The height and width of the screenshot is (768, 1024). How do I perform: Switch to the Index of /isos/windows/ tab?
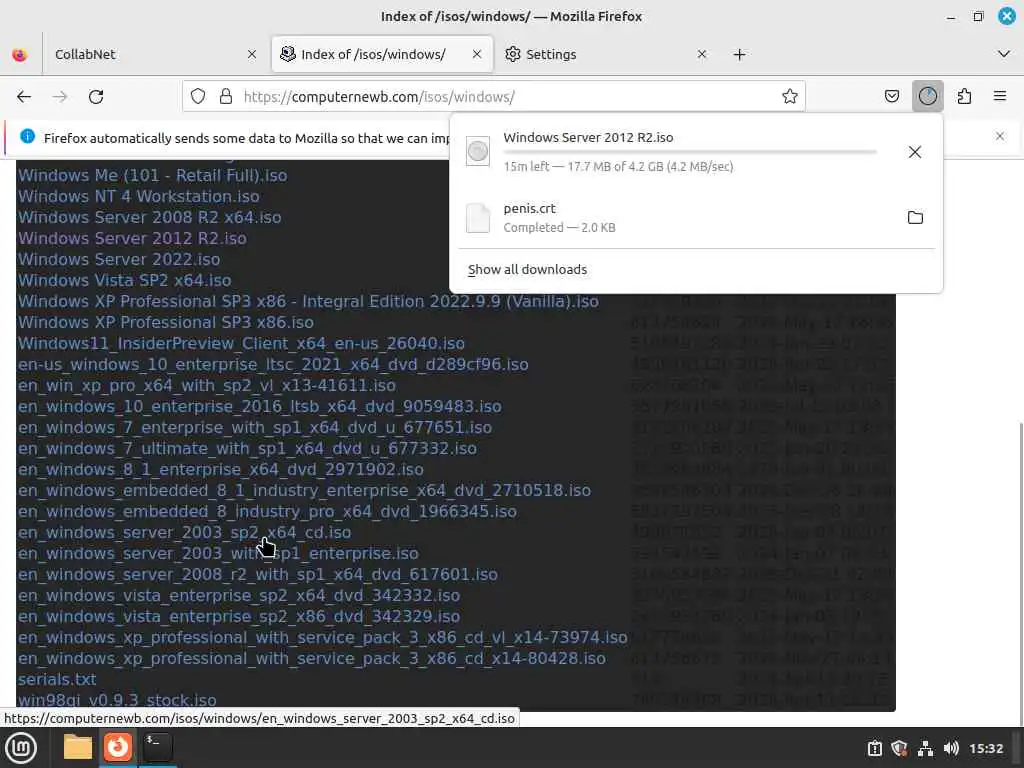point(382,54)
